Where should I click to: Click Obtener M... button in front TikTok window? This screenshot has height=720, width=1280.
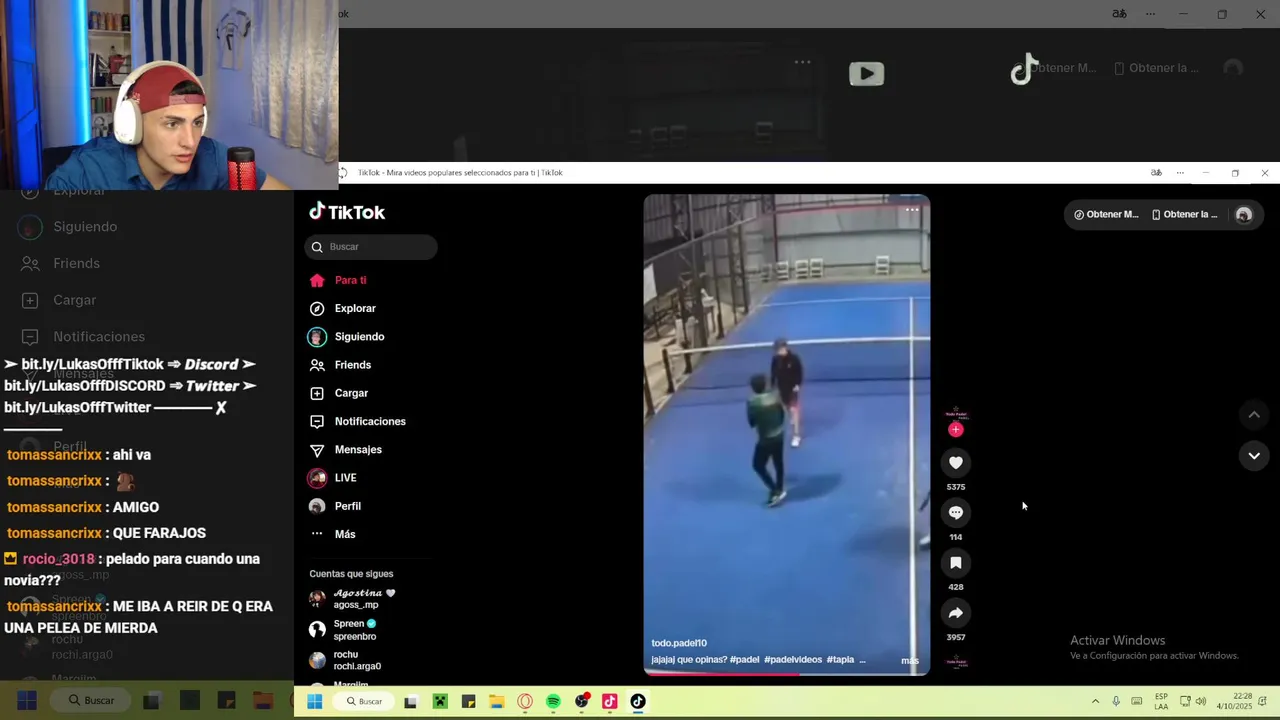1106,214
